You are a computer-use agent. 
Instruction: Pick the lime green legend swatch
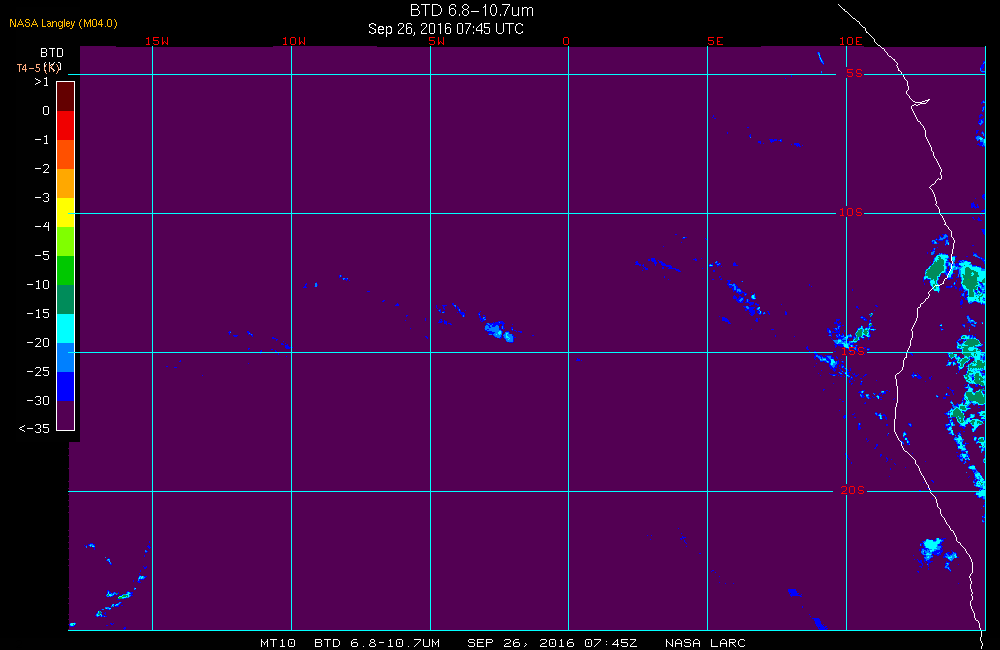point(66,241)
